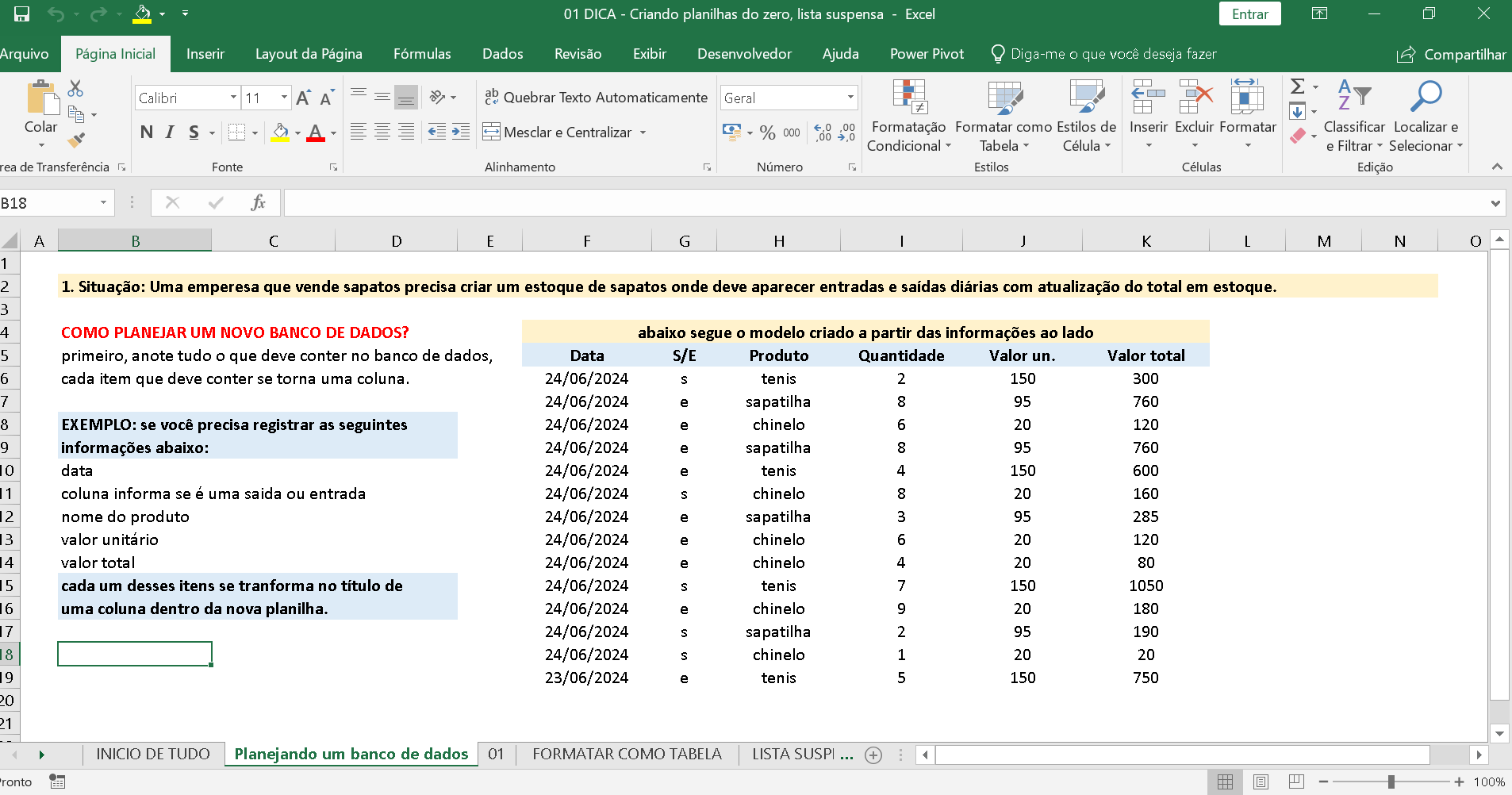The image size is (1512, 795).
Task: Open the Exibir ribbon tab
Action: tap(649, 54)
